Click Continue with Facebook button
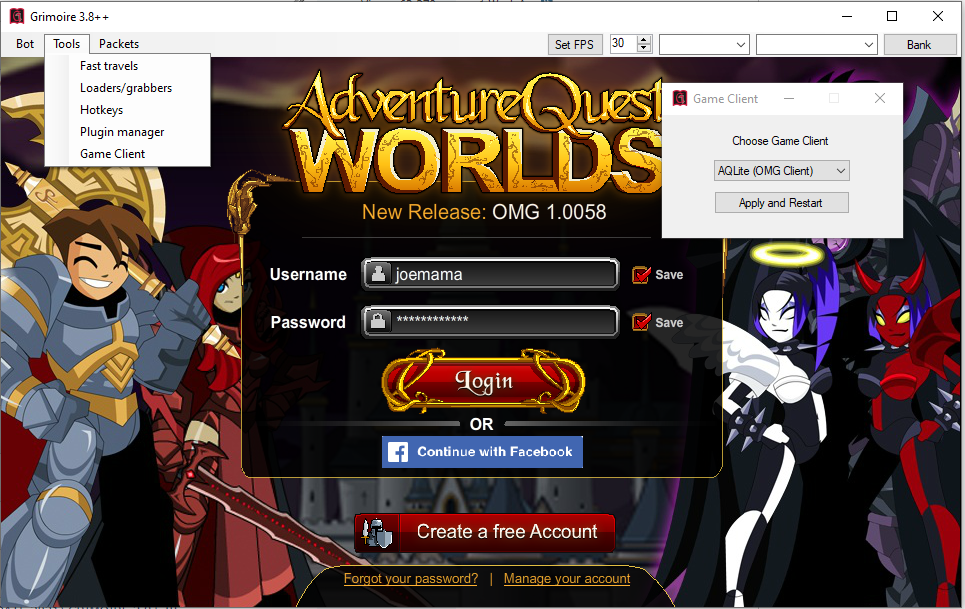The image size is (965, 609). tap(482, 452)
